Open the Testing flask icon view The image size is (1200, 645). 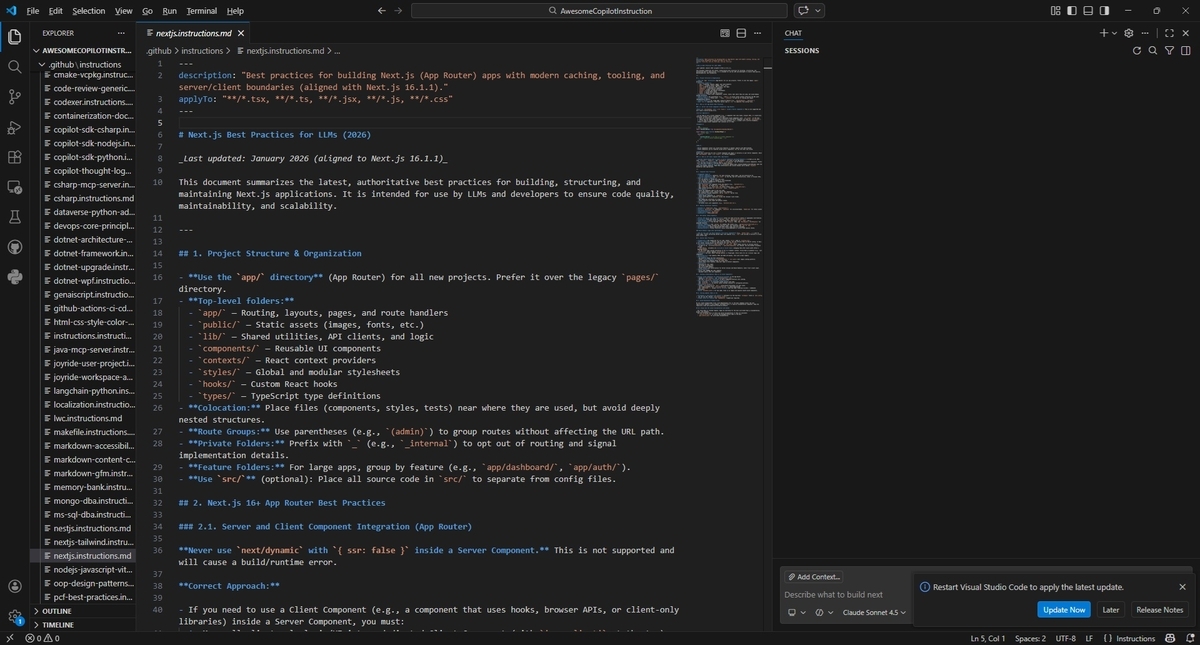pos(14,217)
